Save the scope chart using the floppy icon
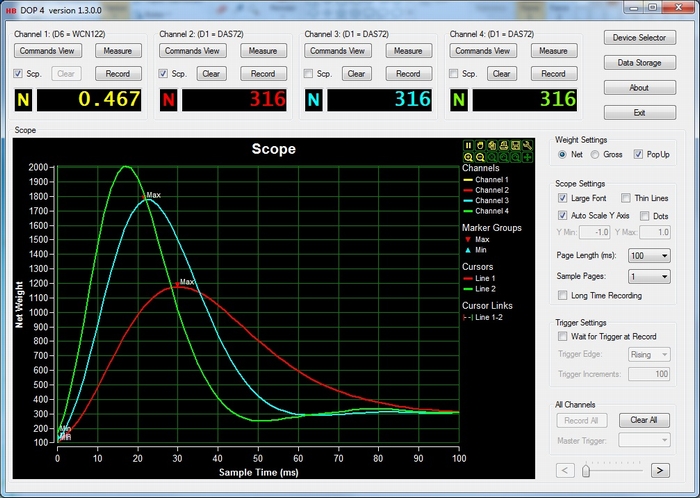The height and width of the screenshot is (498, 700). 516,145
